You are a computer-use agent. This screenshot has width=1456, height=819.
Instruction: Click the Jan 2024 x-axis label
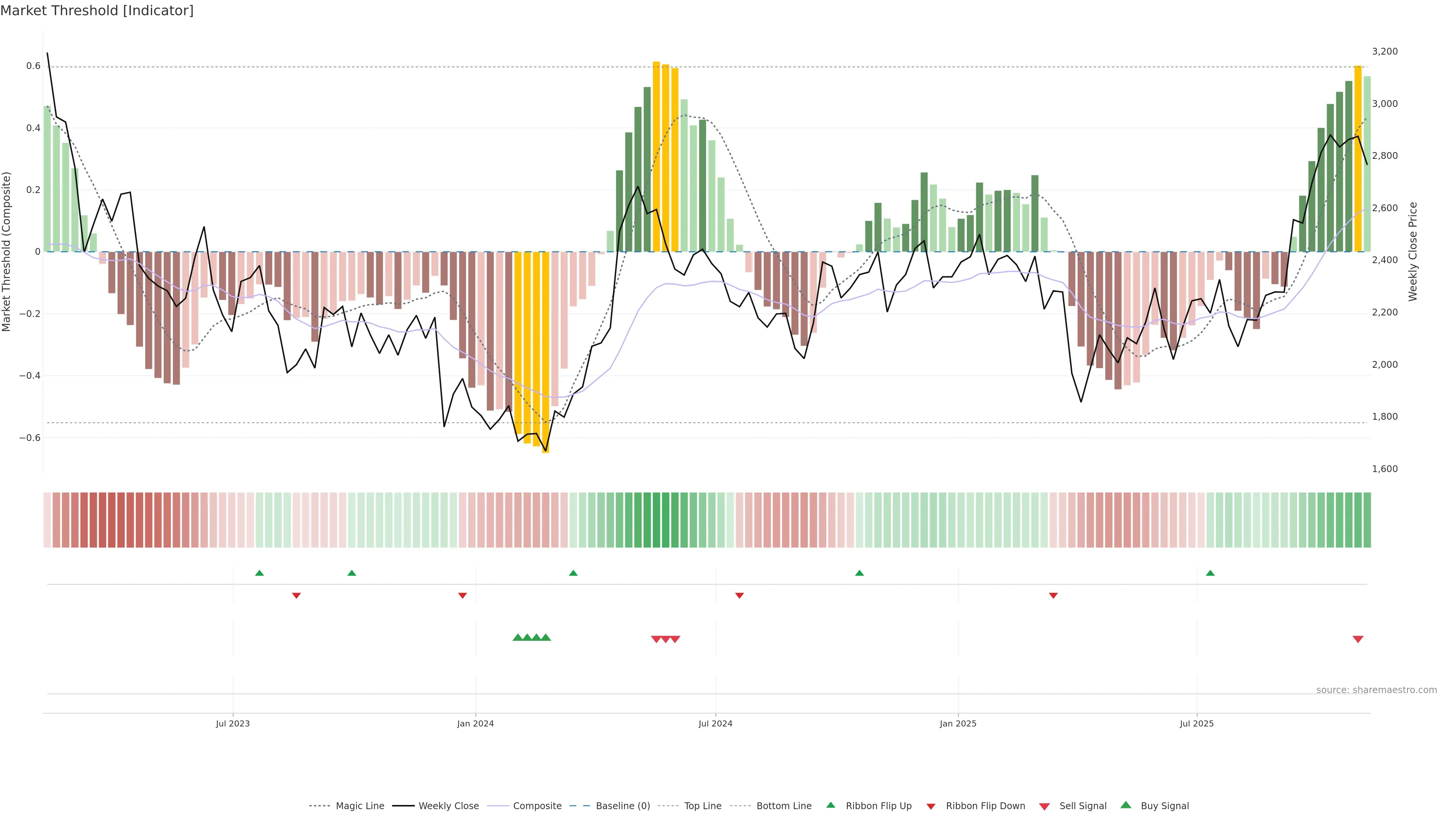click(475, 723)
